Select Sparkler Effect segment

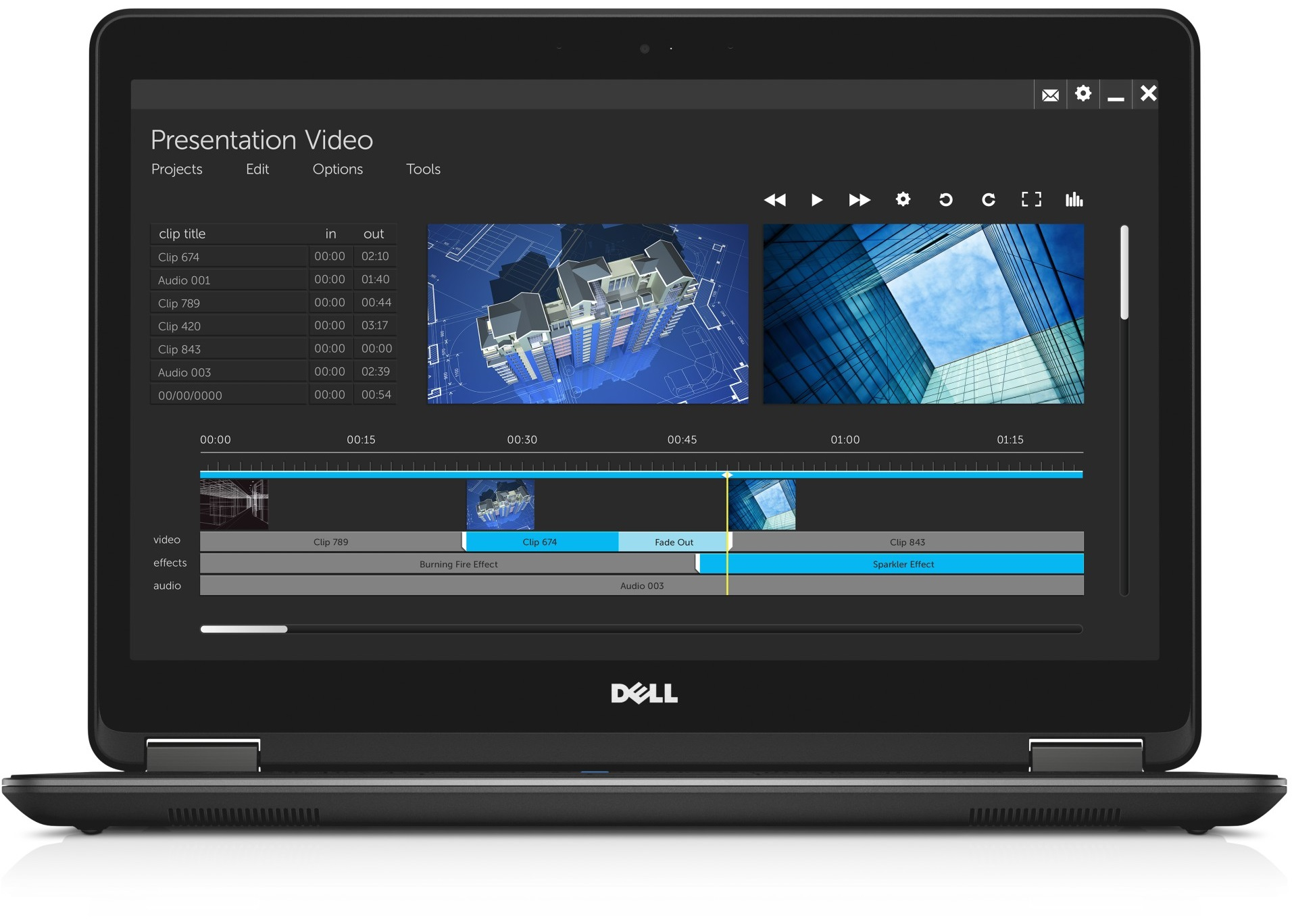tap(891, 564)
